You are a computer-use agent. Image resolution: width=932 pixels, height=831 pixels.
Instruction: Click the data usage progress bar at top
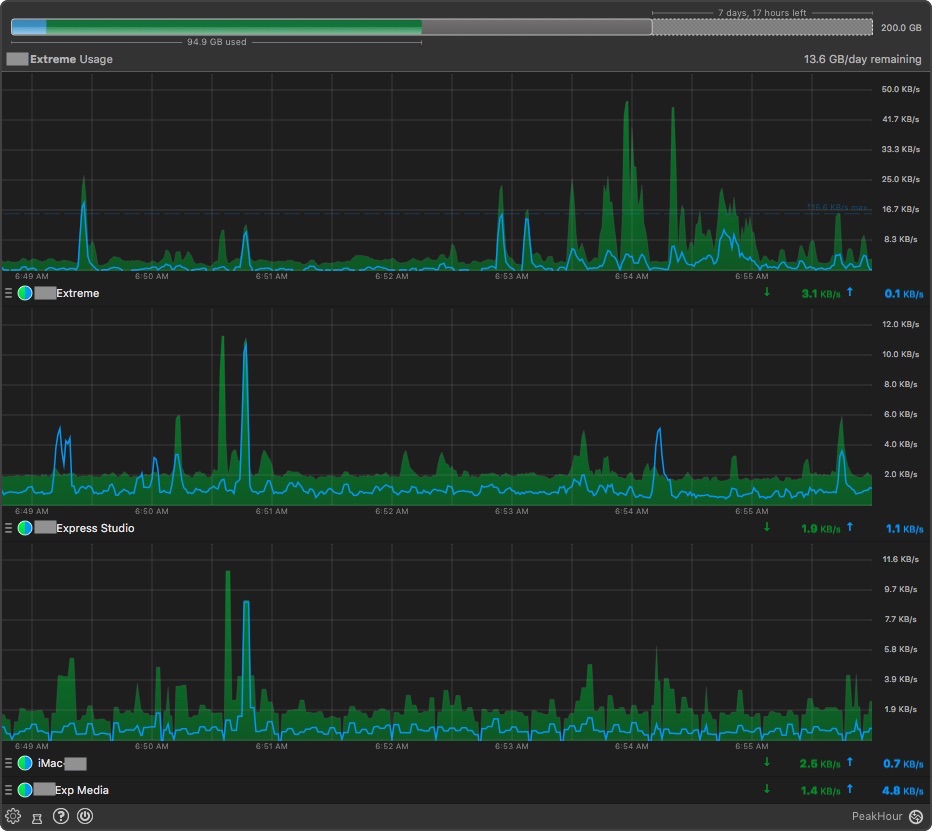pos(442,27)
